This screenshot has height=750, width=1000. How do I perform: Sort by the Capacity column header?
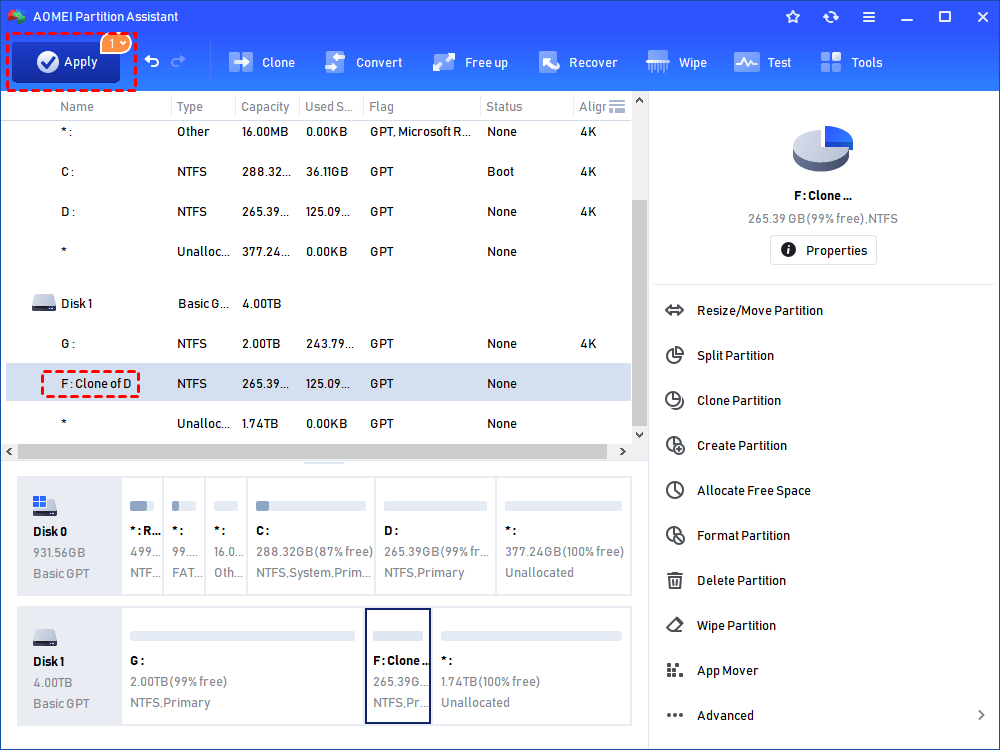coord(265,107)
